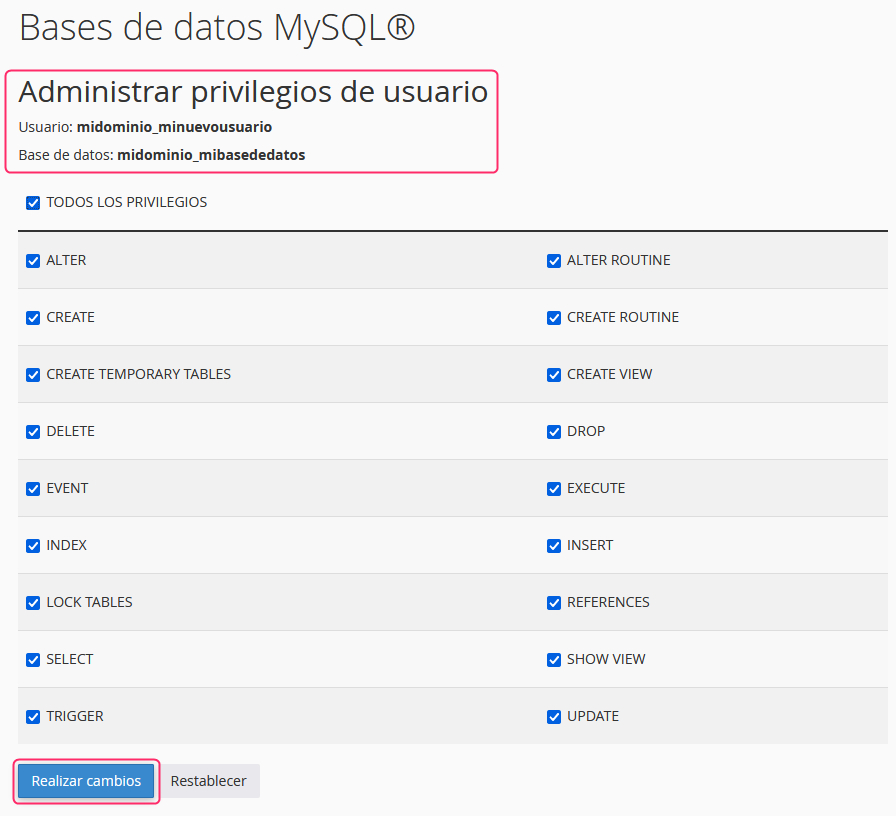Disable the ALTER ROUTINE privilege
The image size is (896, 816).
[554, 261]
